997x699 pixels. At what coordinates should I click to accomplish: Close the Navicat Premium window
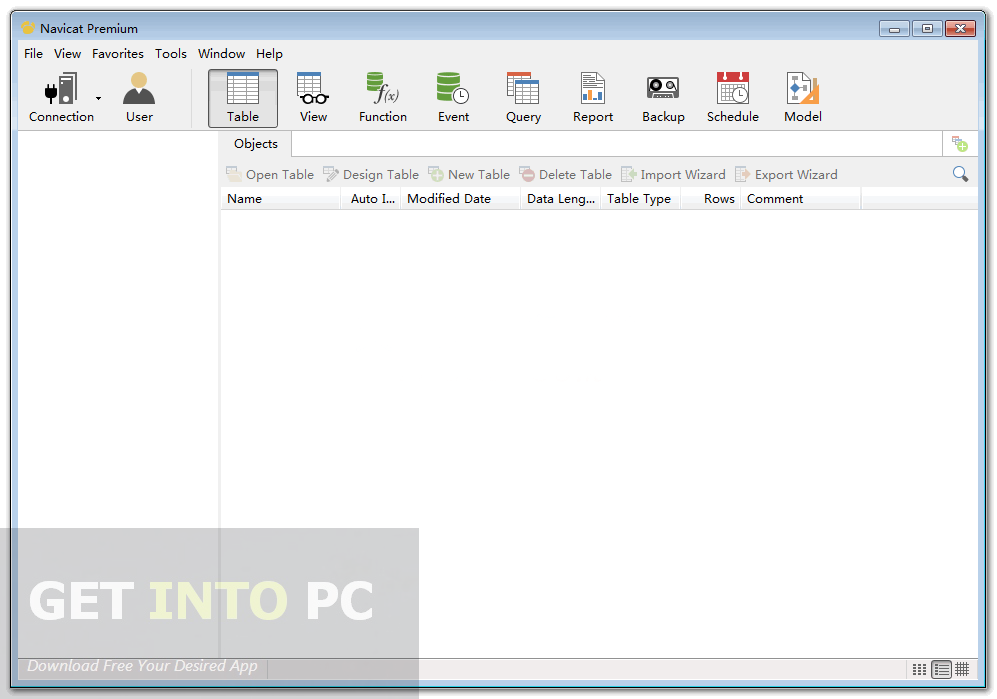961,29
